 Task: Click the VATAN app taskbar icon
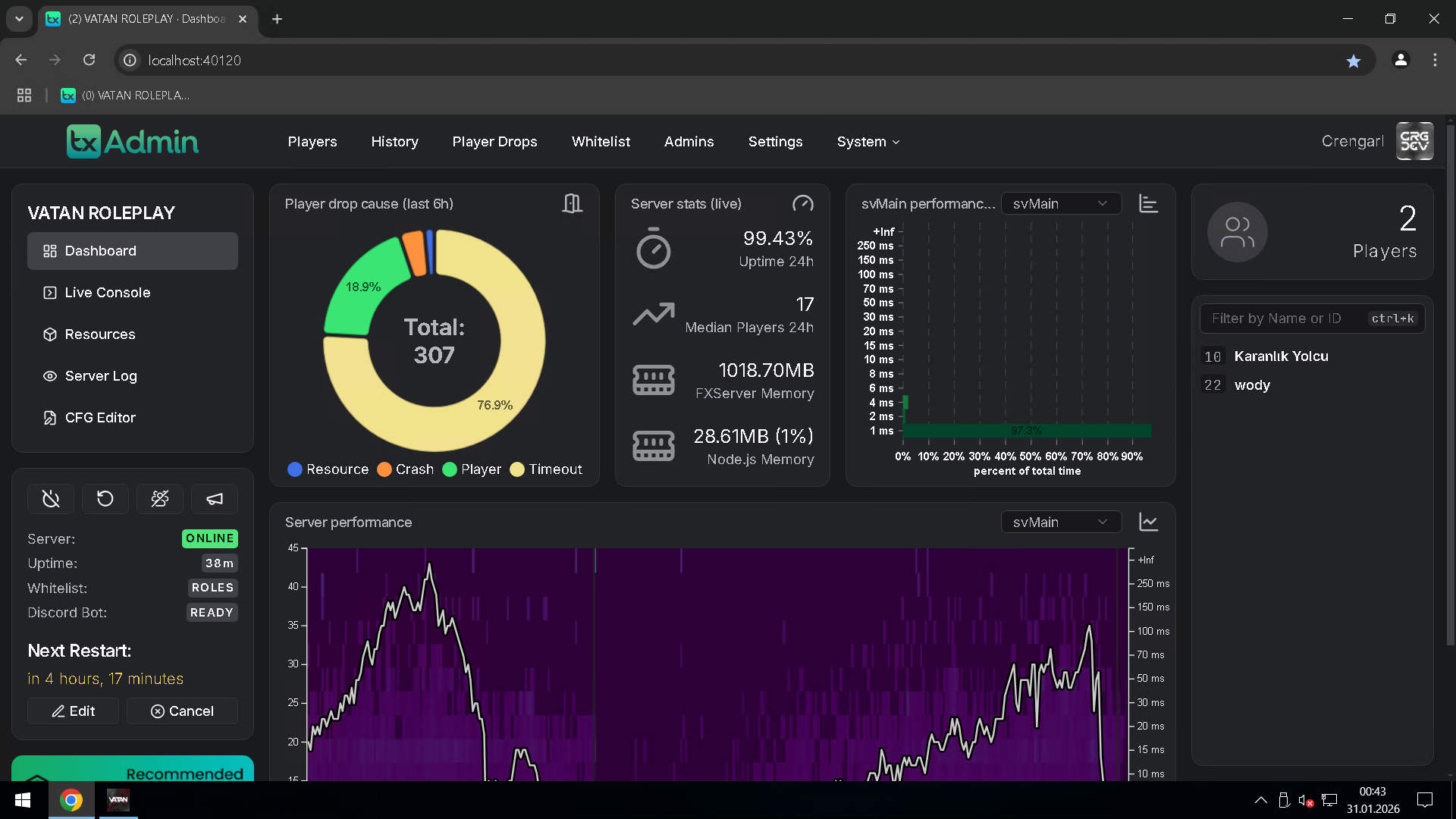click(x=118, y=800)
